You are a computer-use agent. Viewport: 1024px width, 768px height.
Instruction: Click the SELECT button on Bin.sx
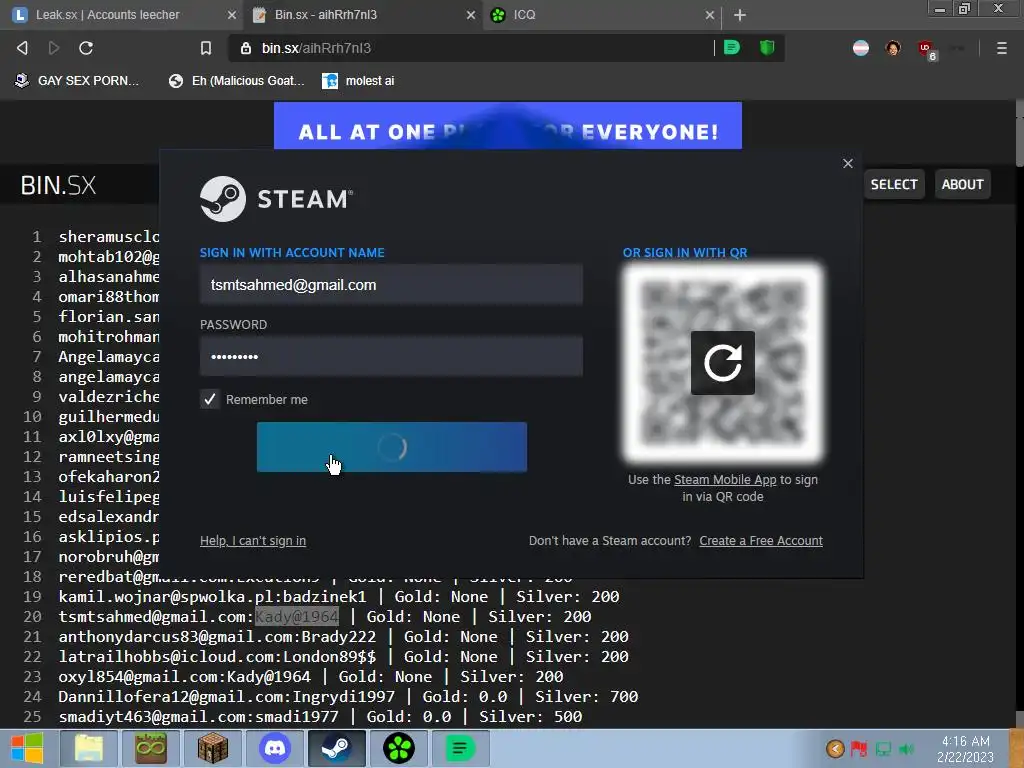point(893,184)
